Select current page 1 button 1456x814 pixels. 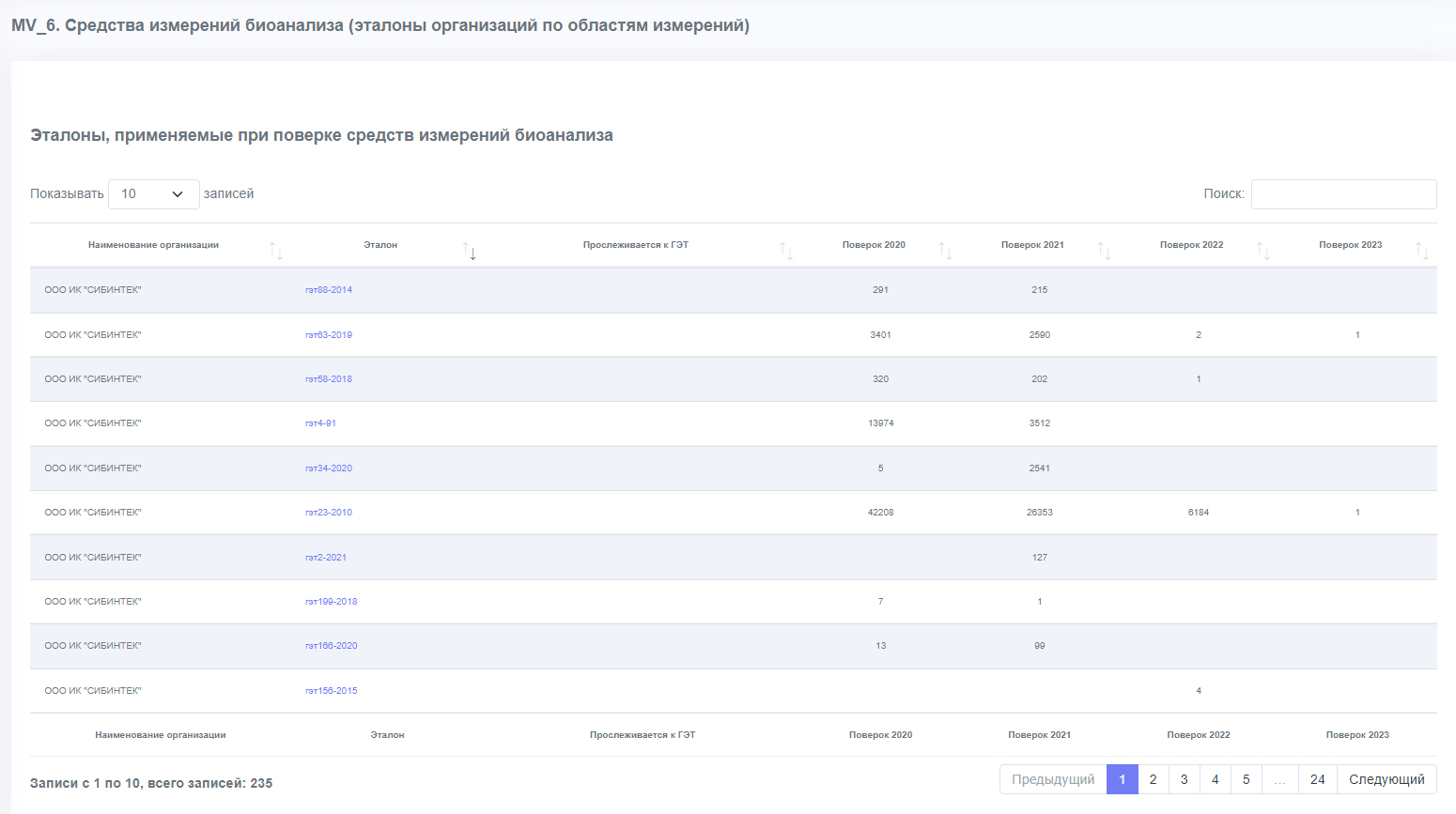pyautogui.click(x=1123, y=779)
